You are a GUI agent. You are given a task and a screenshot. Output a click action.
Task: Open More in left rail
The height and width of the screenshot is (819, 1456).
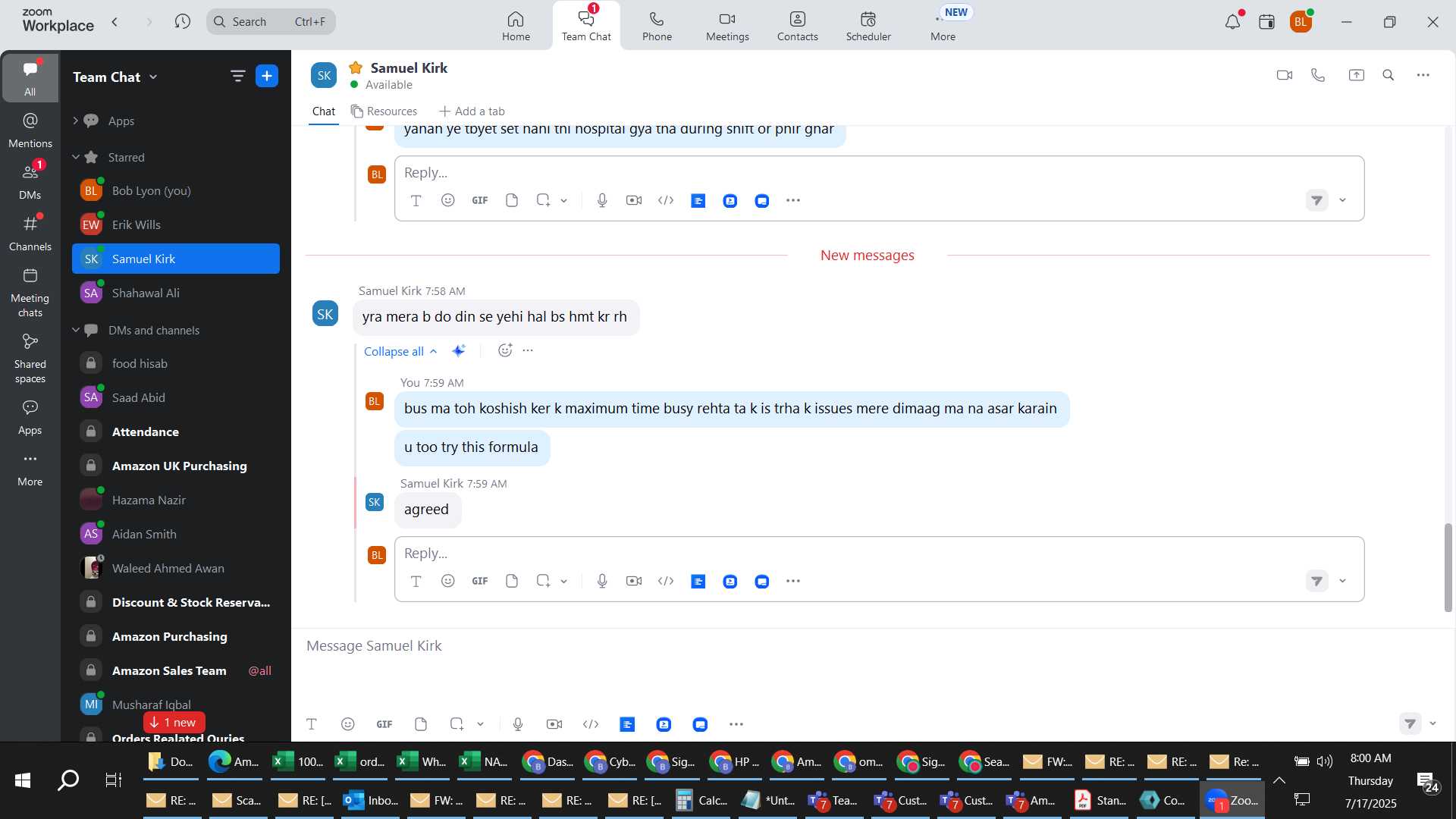click(x=30, y=469)
